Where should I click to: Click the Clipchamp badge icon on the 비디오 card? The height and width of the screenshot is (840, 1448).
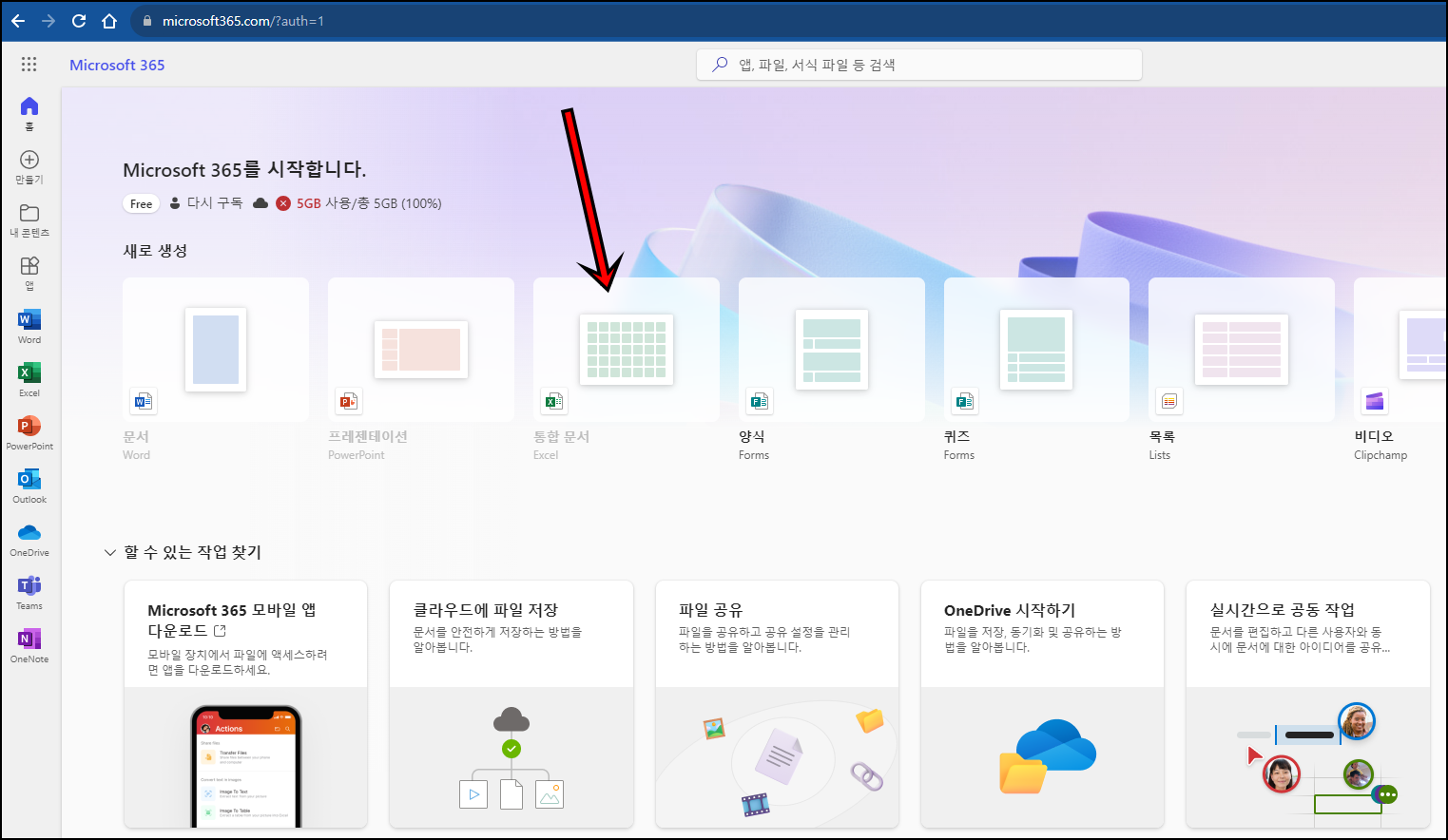(x=1375, y=401)
